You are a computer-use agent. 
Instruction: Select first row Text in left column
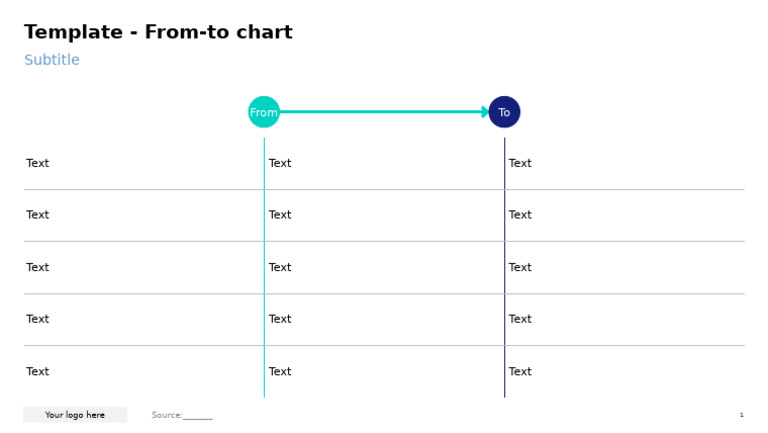(x=38, y=163)
